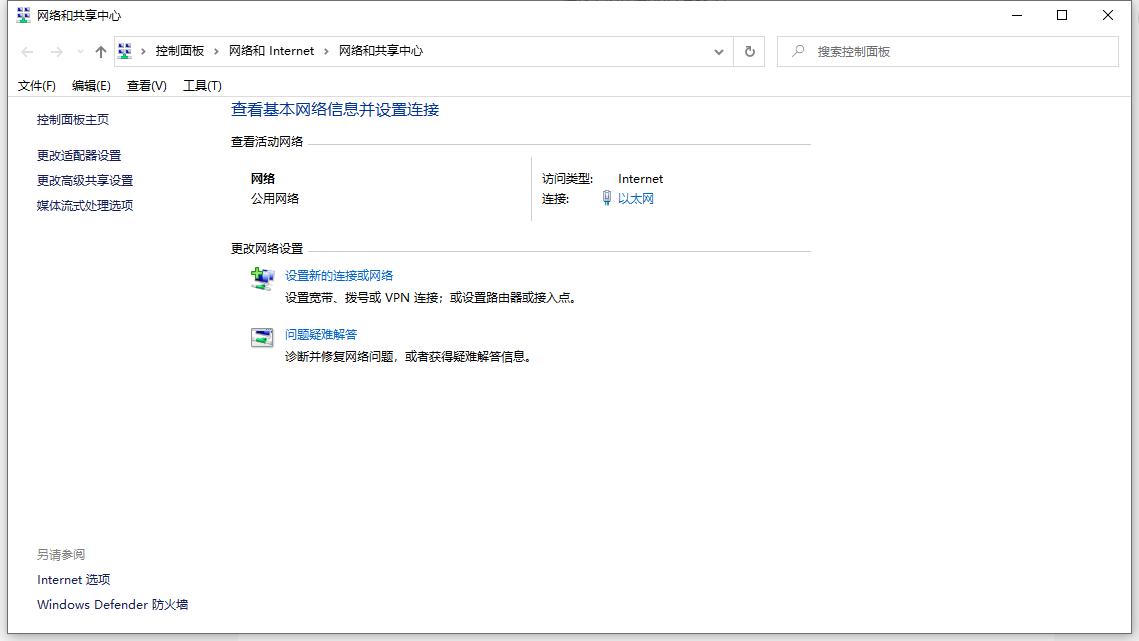Click the network icon in the address bar
1139x641 pixels.
[124, 51]
